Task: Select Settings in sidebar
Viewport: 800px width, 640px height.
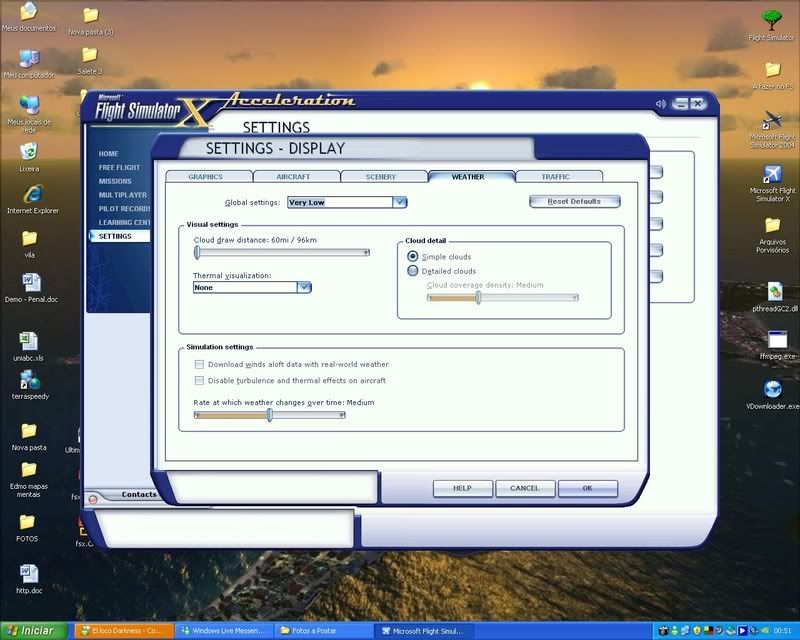Action: point(119,236)
